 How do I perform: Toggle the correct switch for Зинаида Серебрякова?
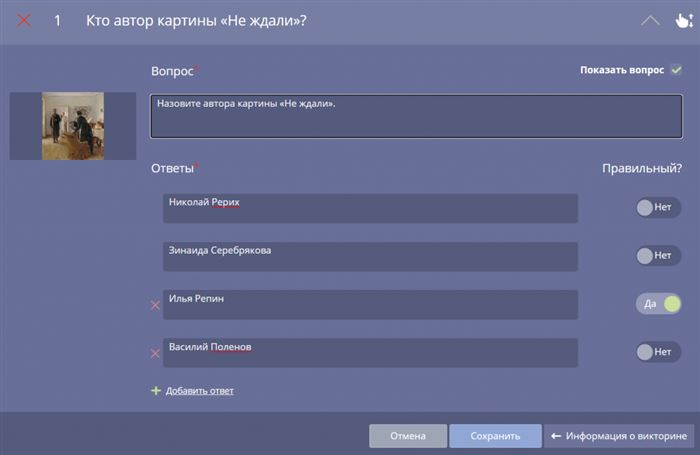pos(658,255)
